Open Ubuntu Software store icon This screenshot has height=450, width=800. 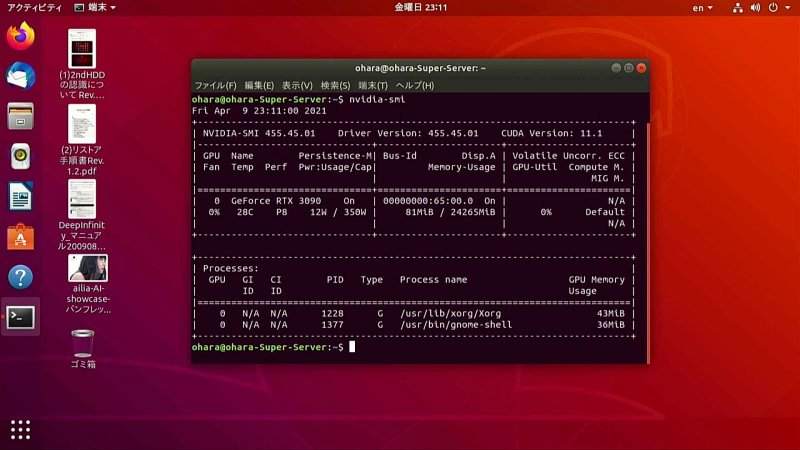(20, 237)
